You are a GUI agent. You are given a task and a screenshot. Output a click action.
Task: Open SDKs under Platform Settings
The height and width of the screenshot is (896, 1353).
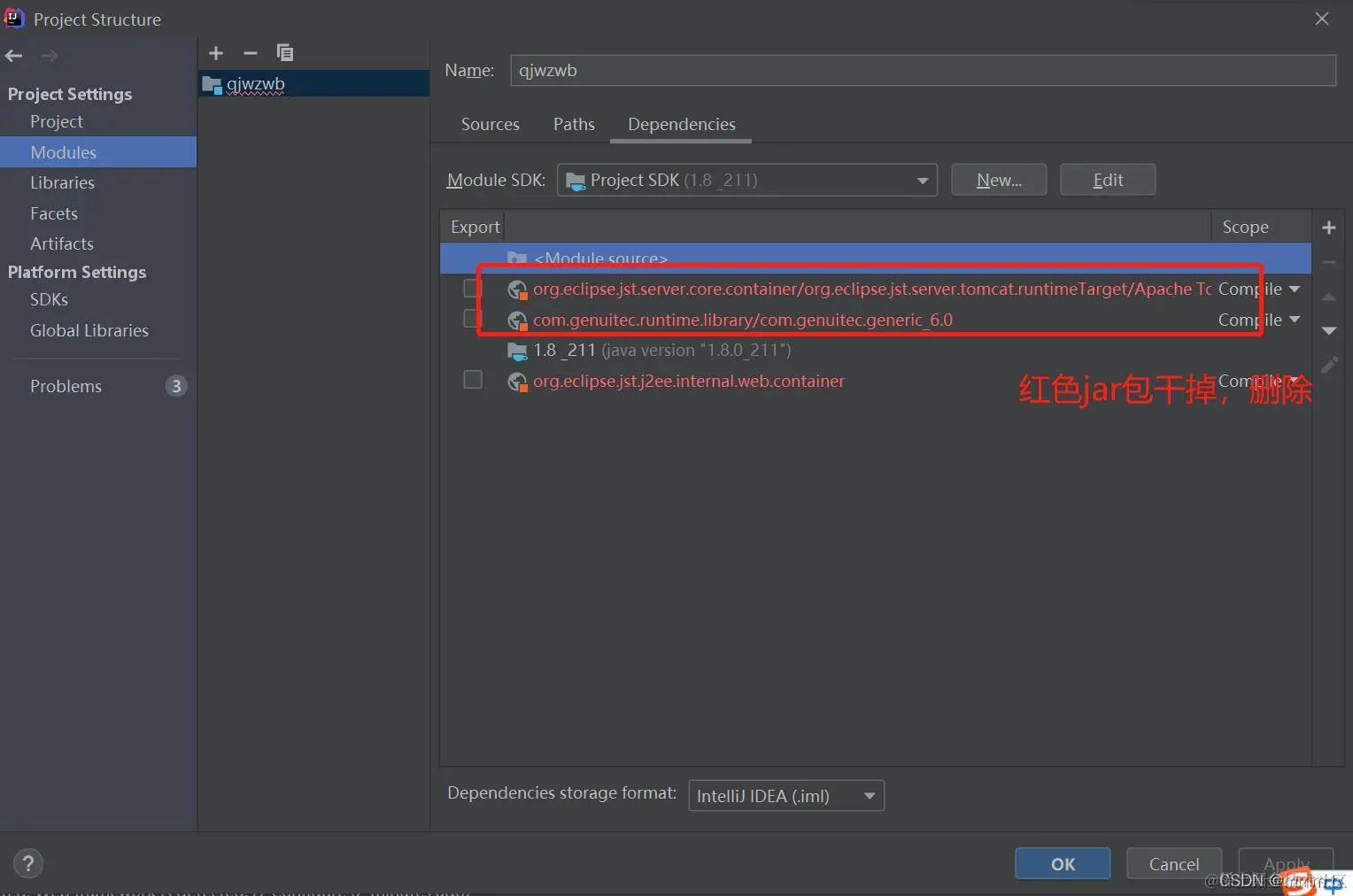pyautogui.click(x=49, y=299)
